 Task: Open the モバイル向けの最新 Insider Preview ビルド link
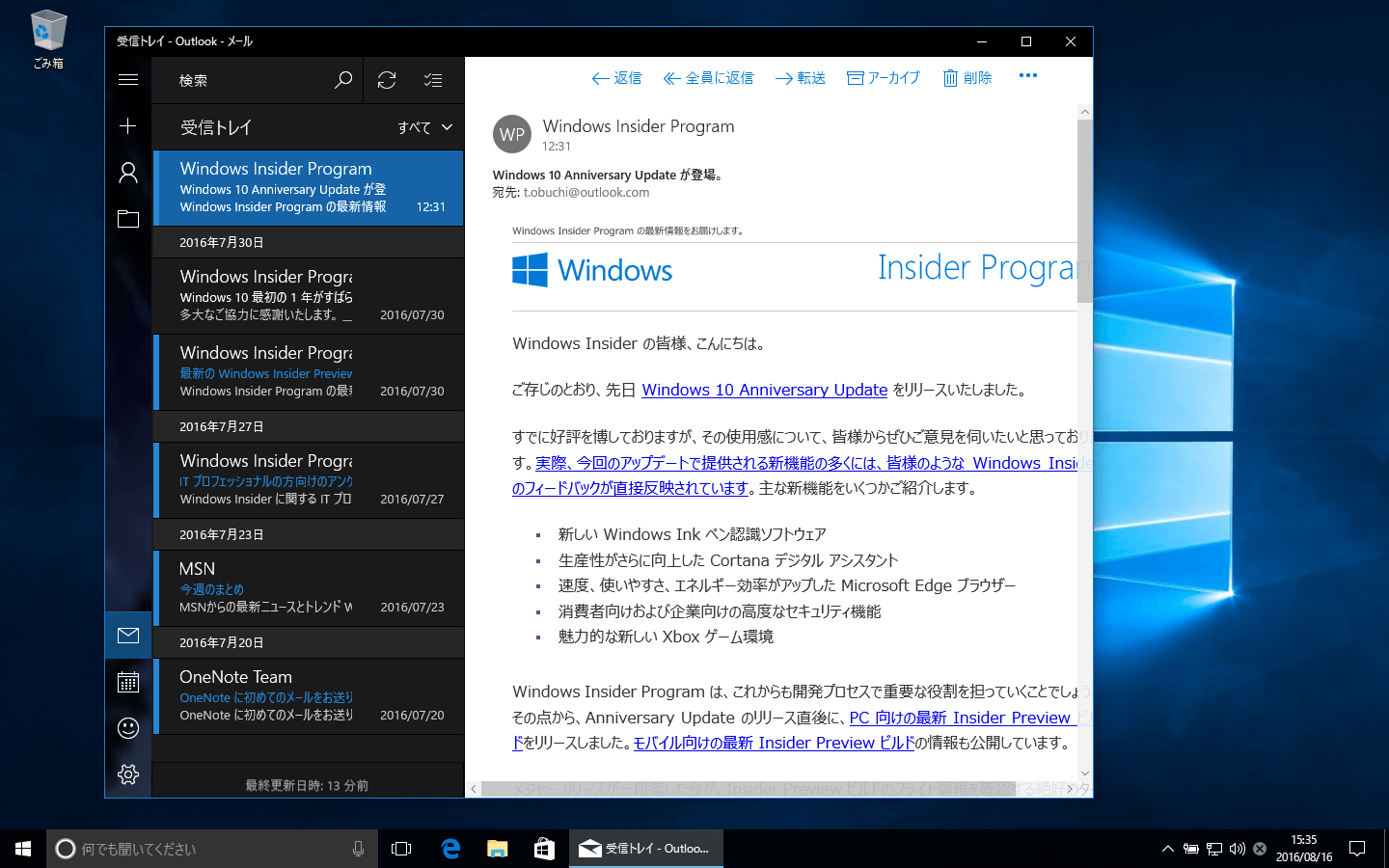pos(774,743)
